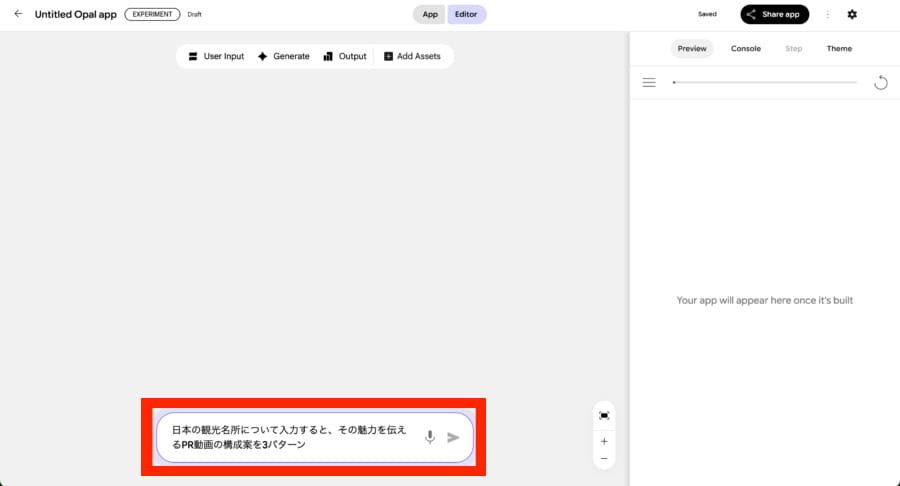Open the Theme tab
Screen dimensions: 900x486
[x=839, y=48]
